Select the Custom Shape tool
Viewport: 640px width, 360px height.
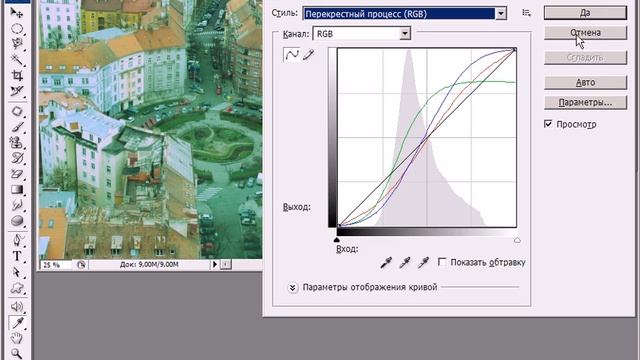pyautogui.click(x=17, y=288)
